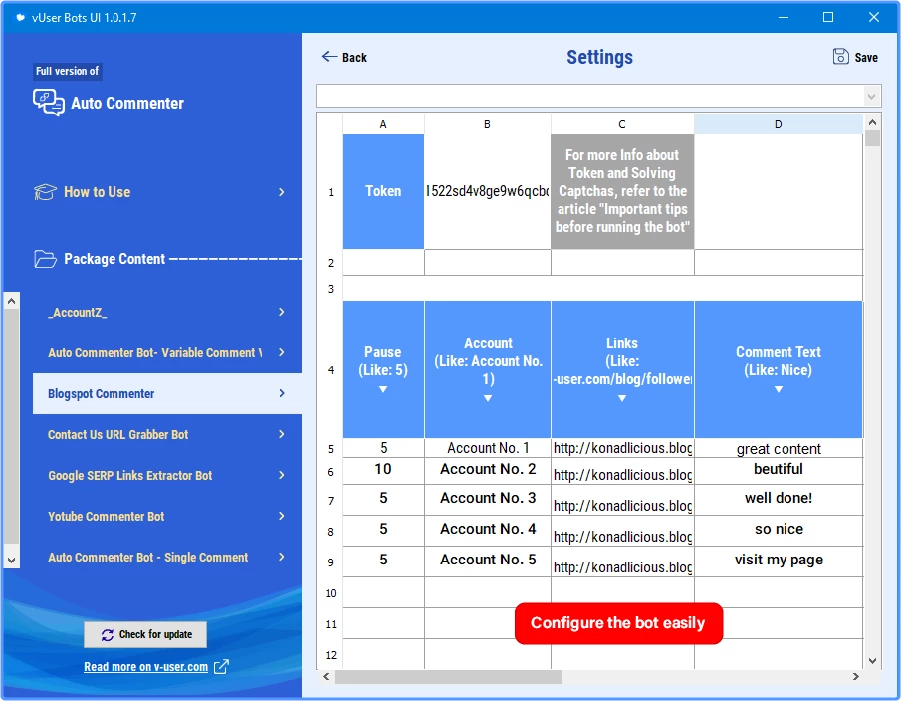The height and width of the screenshot is (701, 901).
Task: Click the Auto Commenter chat bubbles logo
Action: 49,103
